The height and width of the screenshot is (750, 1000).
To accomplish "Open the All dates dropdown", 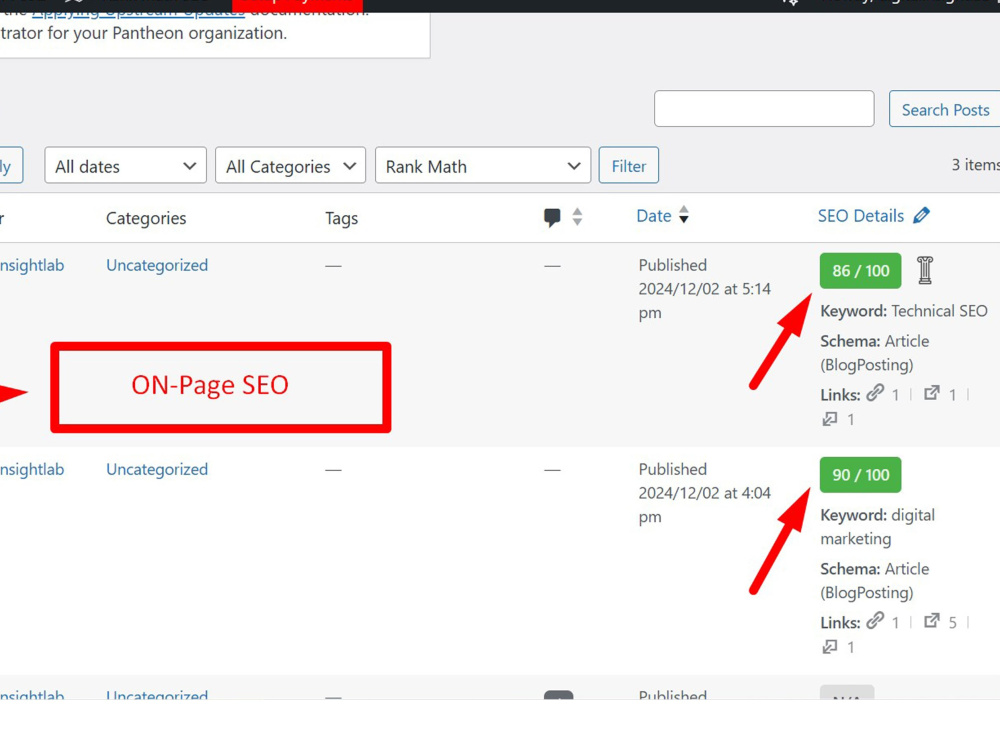I will coord(126,166).
